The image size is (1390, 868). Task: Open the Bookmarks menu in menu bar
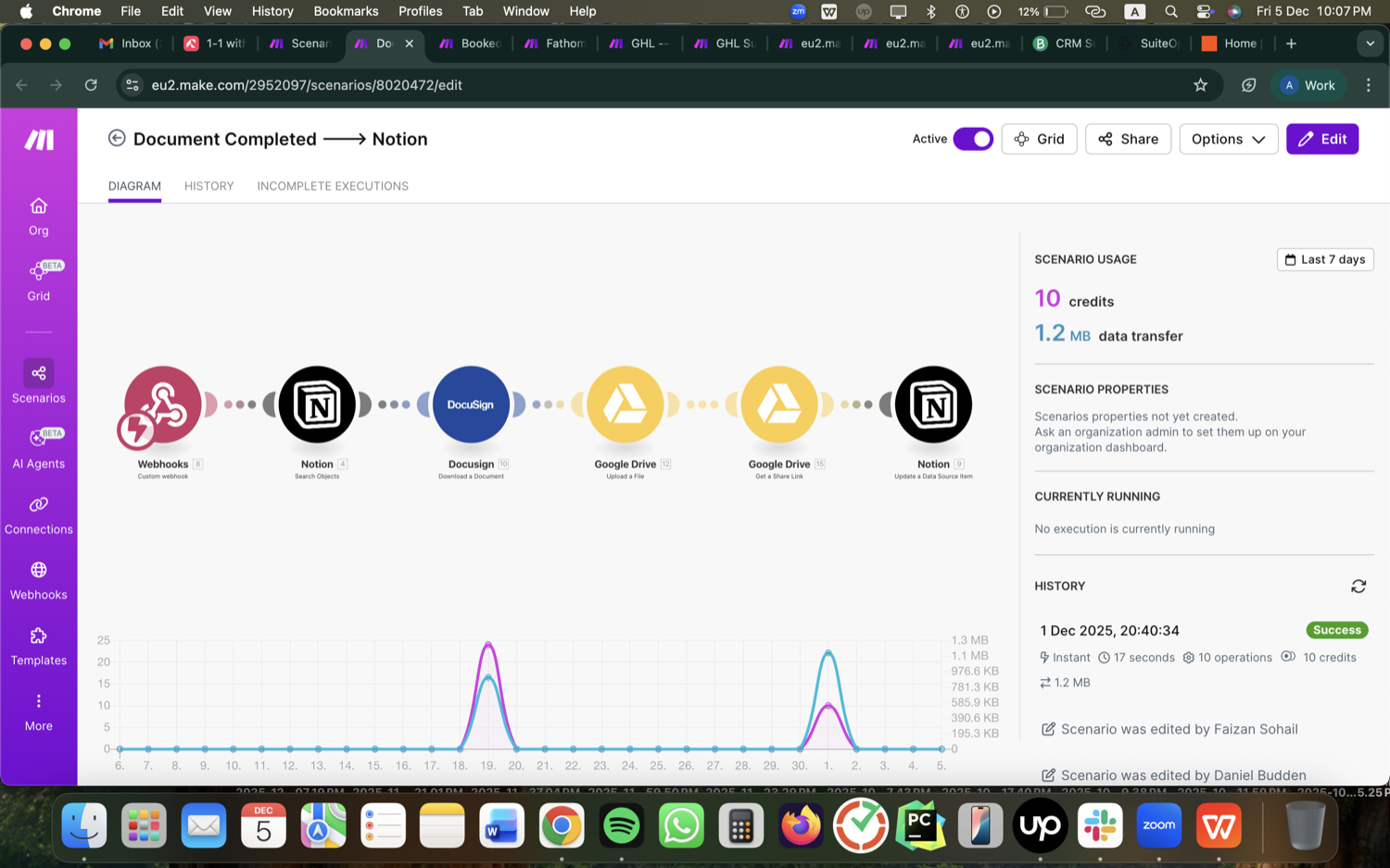[346, 11]
